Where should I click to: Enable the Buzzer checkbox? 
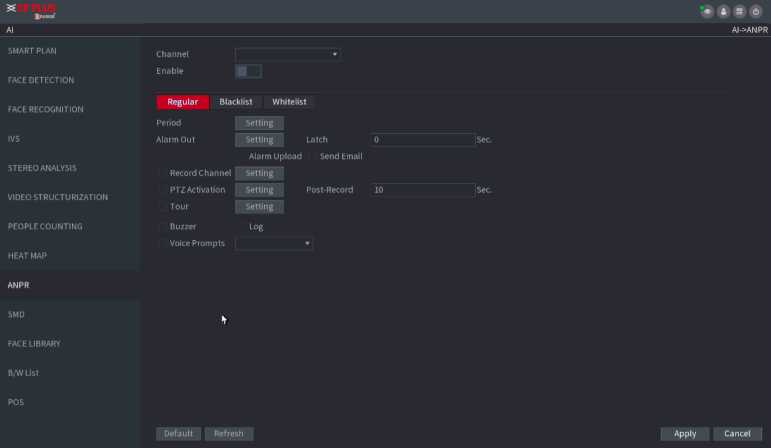click(163, 227)
